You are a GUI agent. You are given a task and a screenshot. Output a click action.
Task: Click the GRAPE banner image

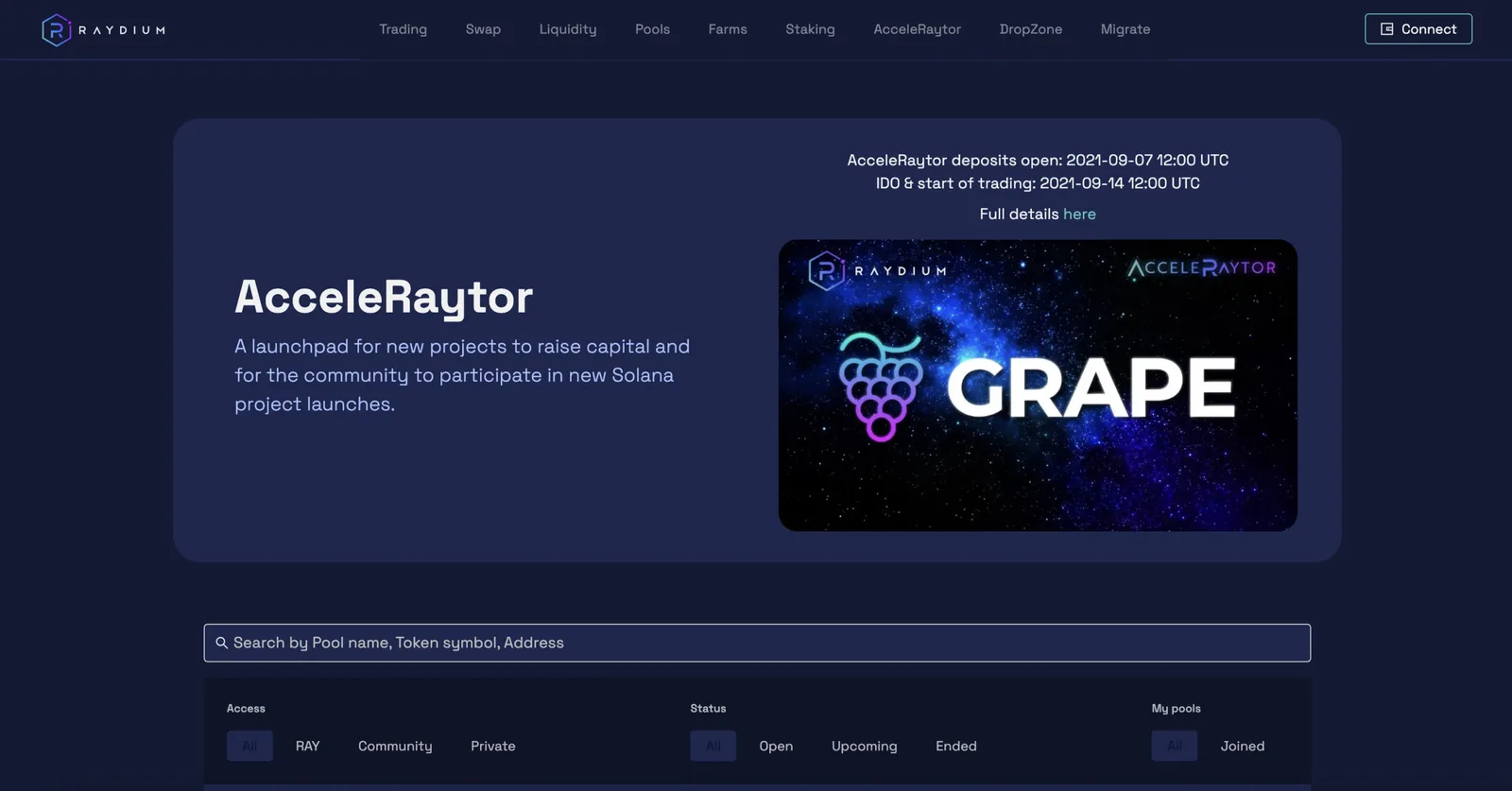click(x=1038, y=385)
